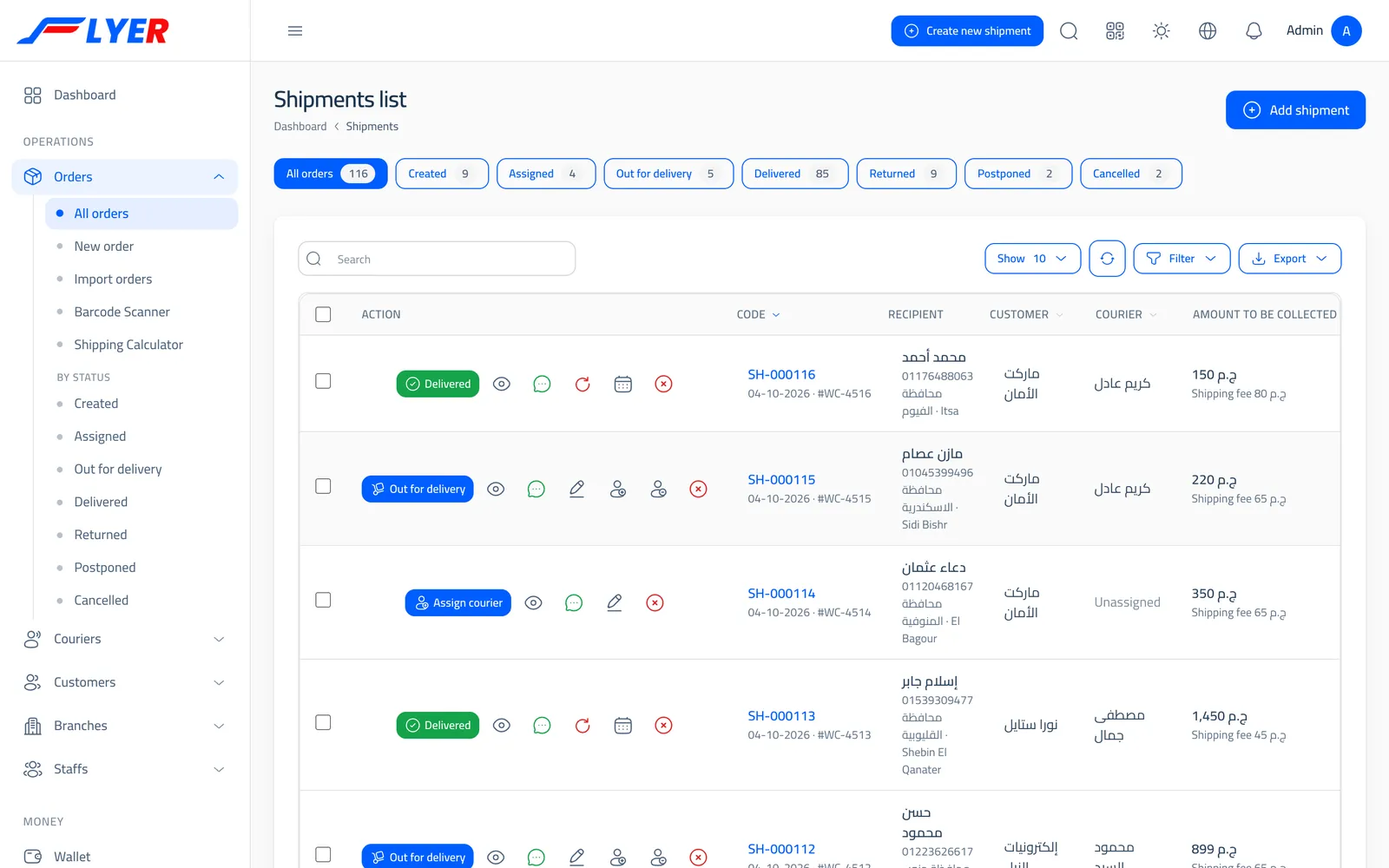Image resolution: width=1389 pixels, height=868 pixels.
Task: Select the Returned status tab
Action: 905,174
